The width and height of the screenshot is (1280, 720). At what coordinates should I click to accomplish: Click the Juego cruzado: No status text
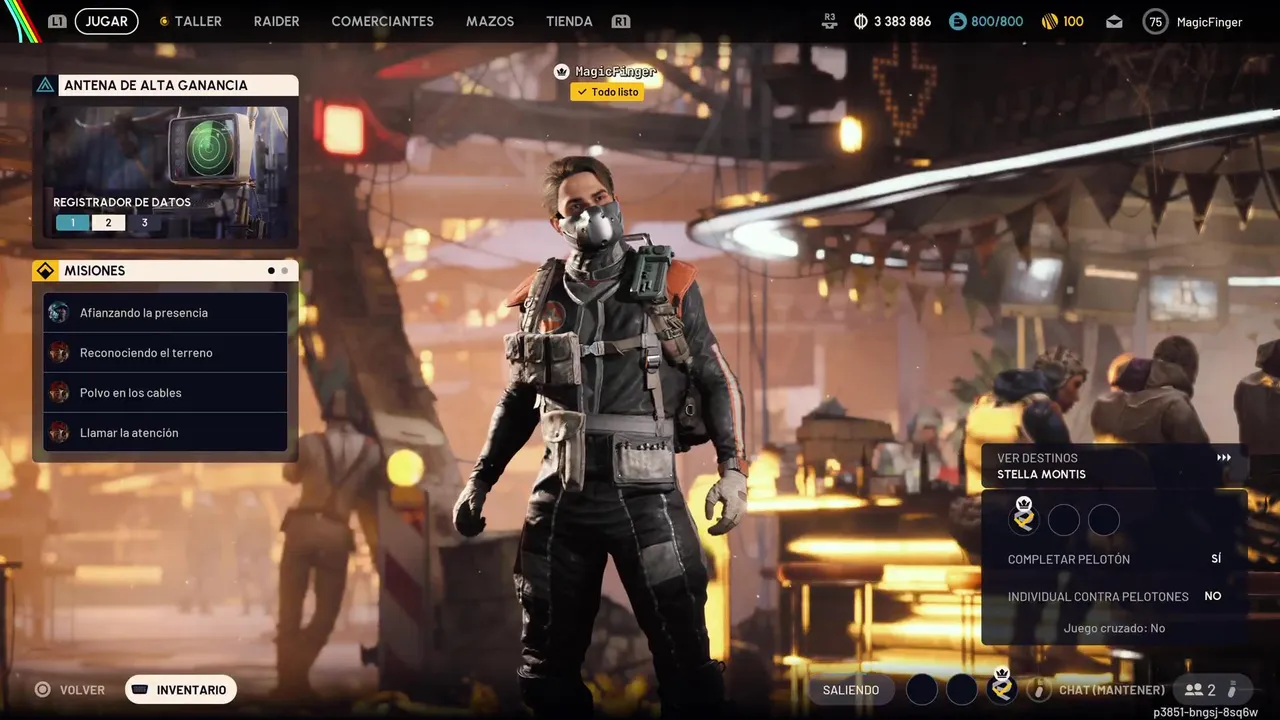tap(1114, 628)
